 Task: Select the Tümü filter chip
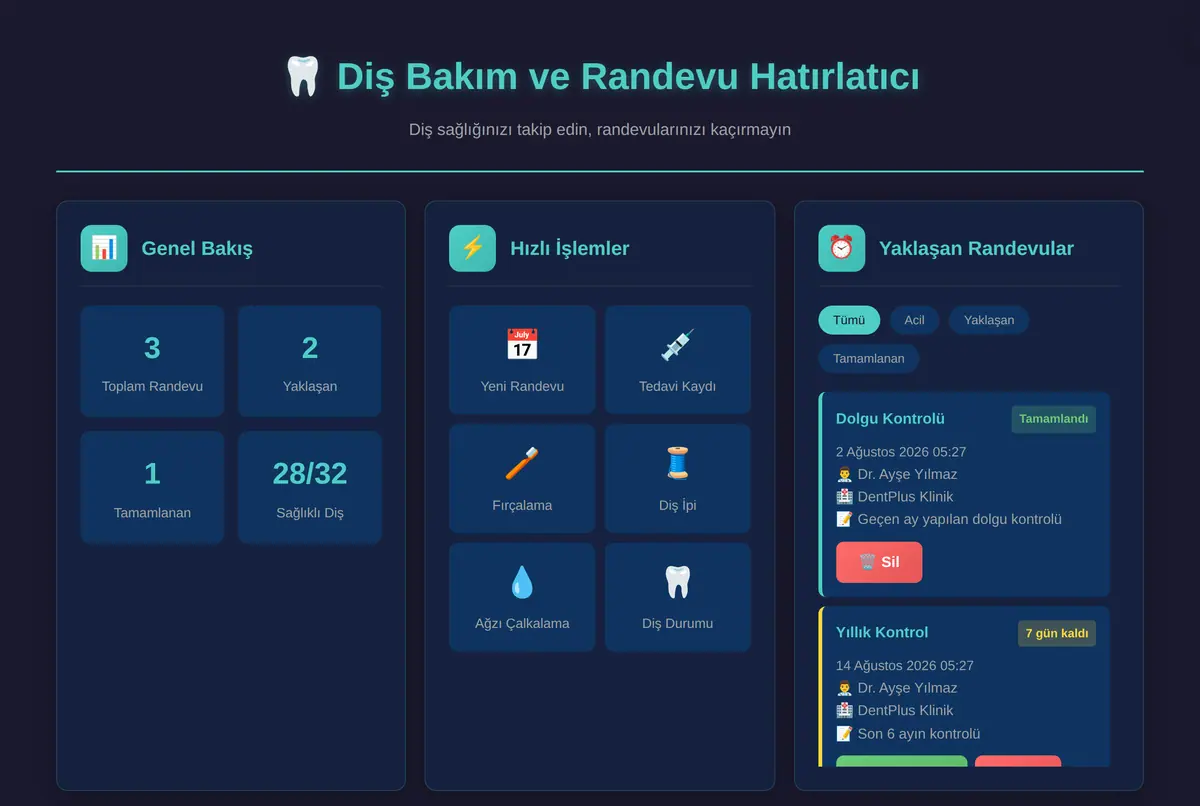pyautogui.click(x=849, y=320)
